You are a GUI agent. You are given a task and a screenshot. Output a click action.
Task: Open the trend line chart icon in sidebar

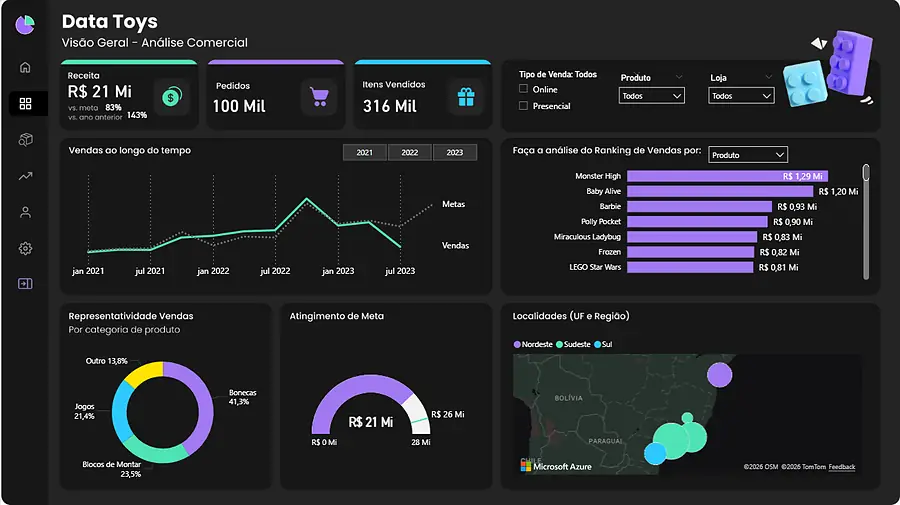(25, 176)
